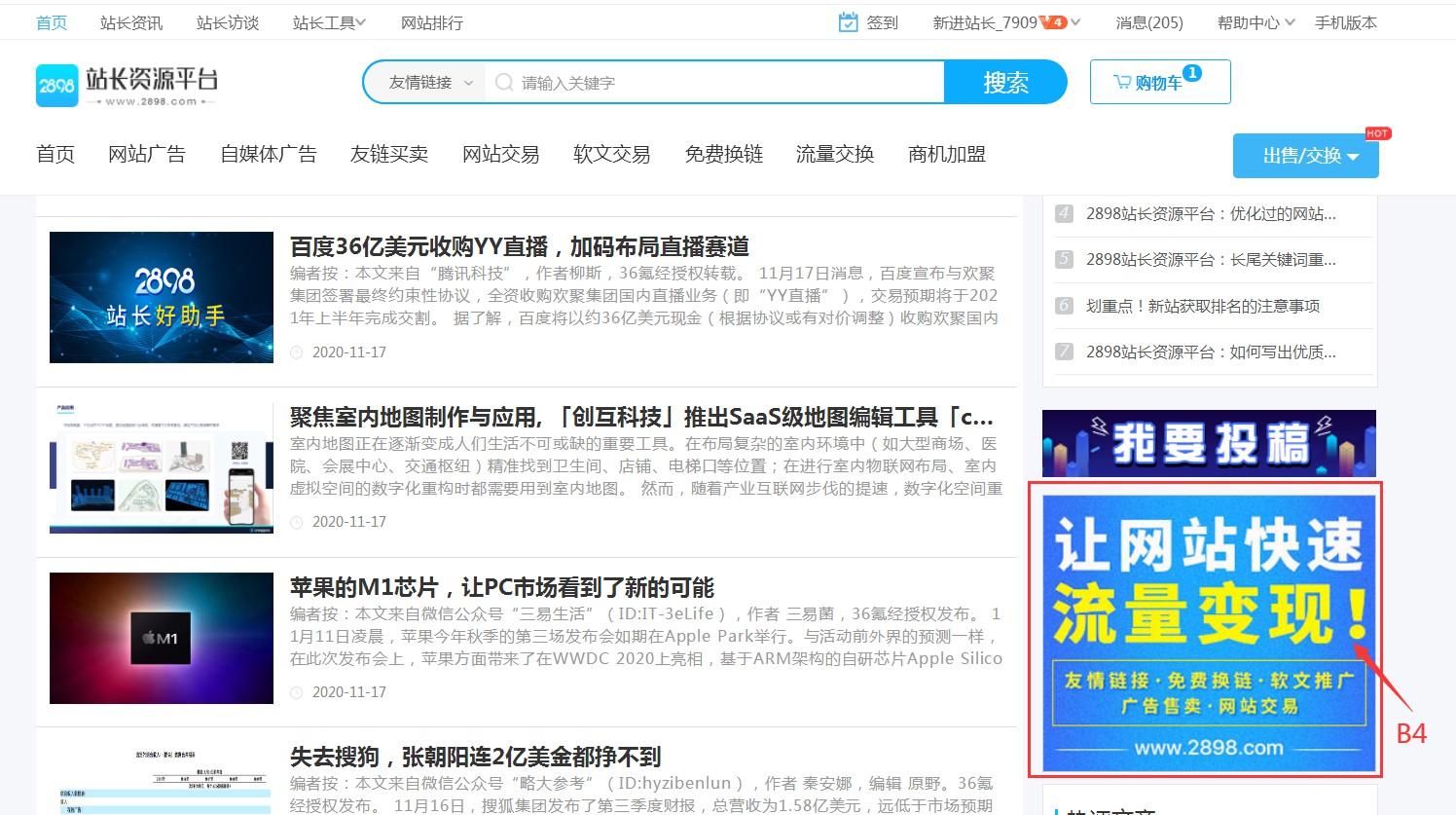
Task: Click the 让网站快速流量变现 ad banner
Action: [x=1209, y=633]
